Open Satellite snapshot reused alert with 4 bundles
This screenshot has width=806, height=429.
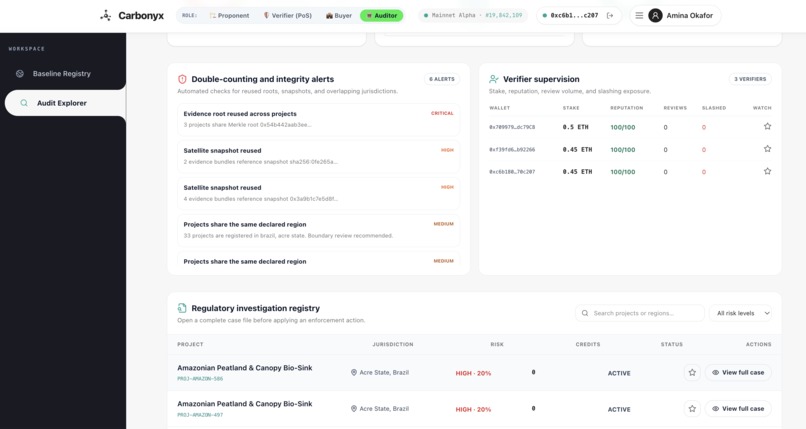click(318, 193)
